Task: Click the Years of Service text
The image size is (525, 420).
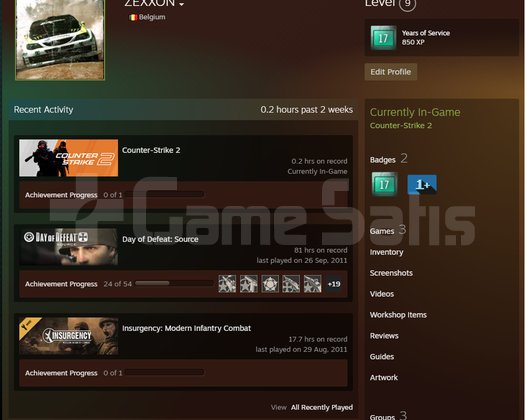Action: pos(426,33)
